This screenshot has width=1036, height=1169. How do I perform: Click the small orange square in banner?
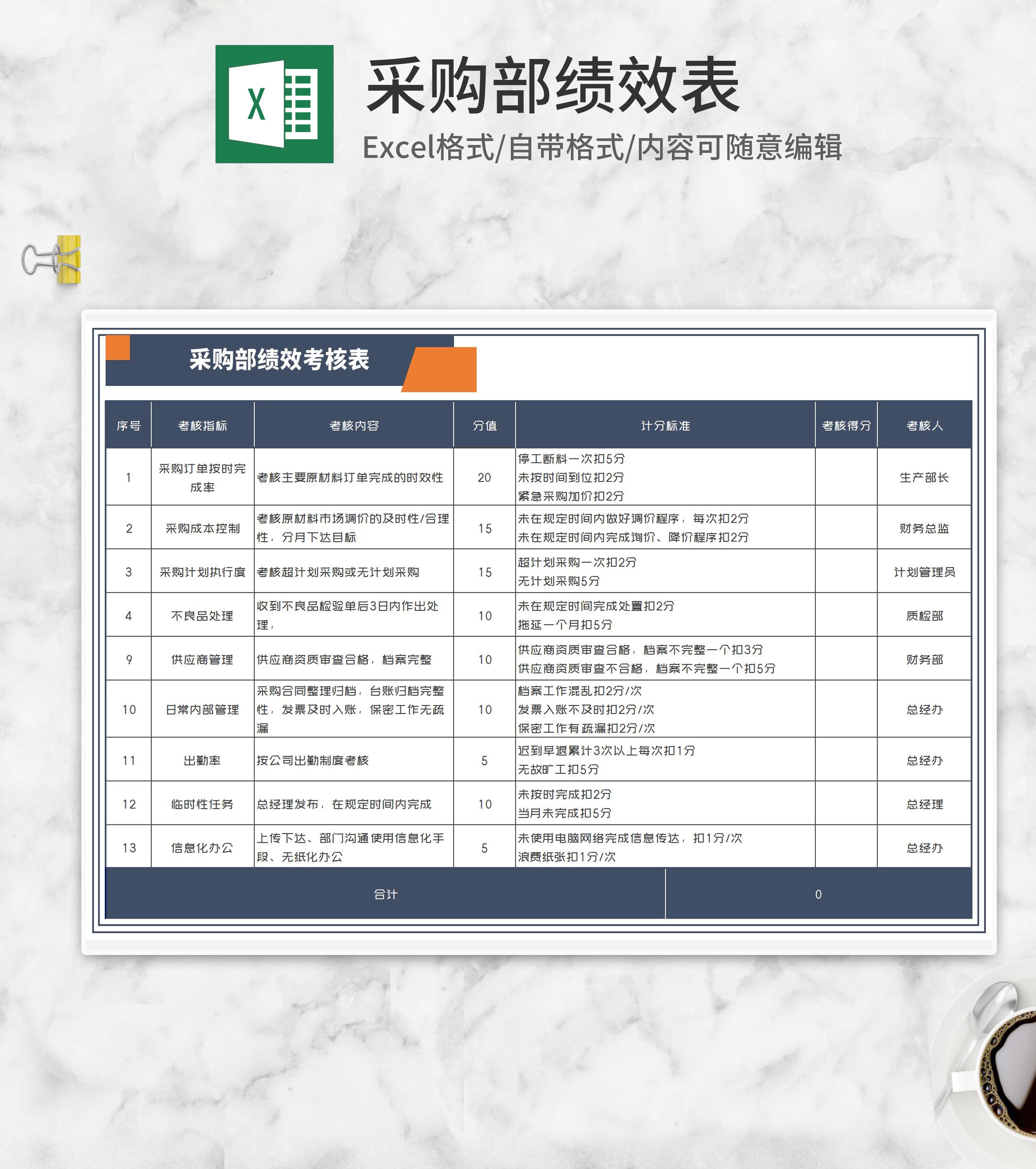pyautogui.click(x=118, y=347)
